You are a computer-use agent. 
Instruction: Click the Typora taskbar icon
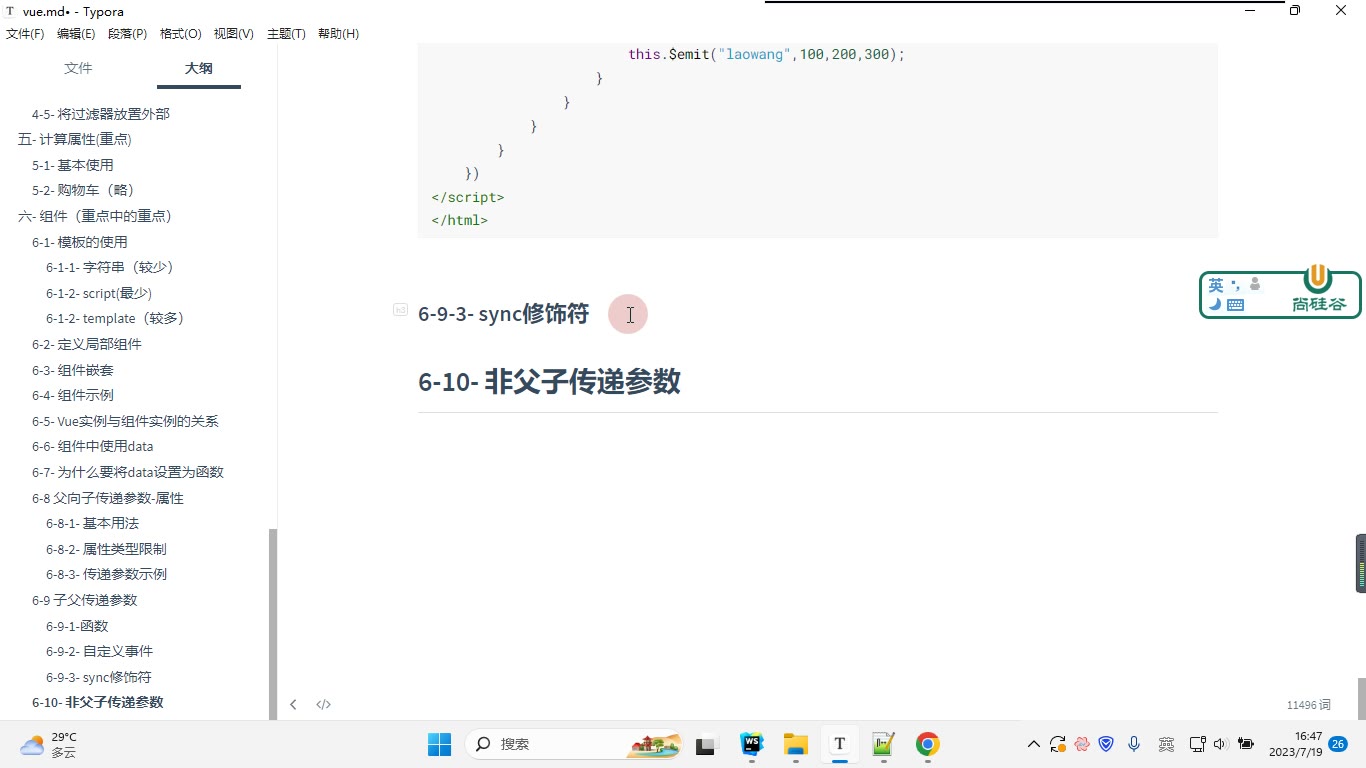[x=840, y=744]
